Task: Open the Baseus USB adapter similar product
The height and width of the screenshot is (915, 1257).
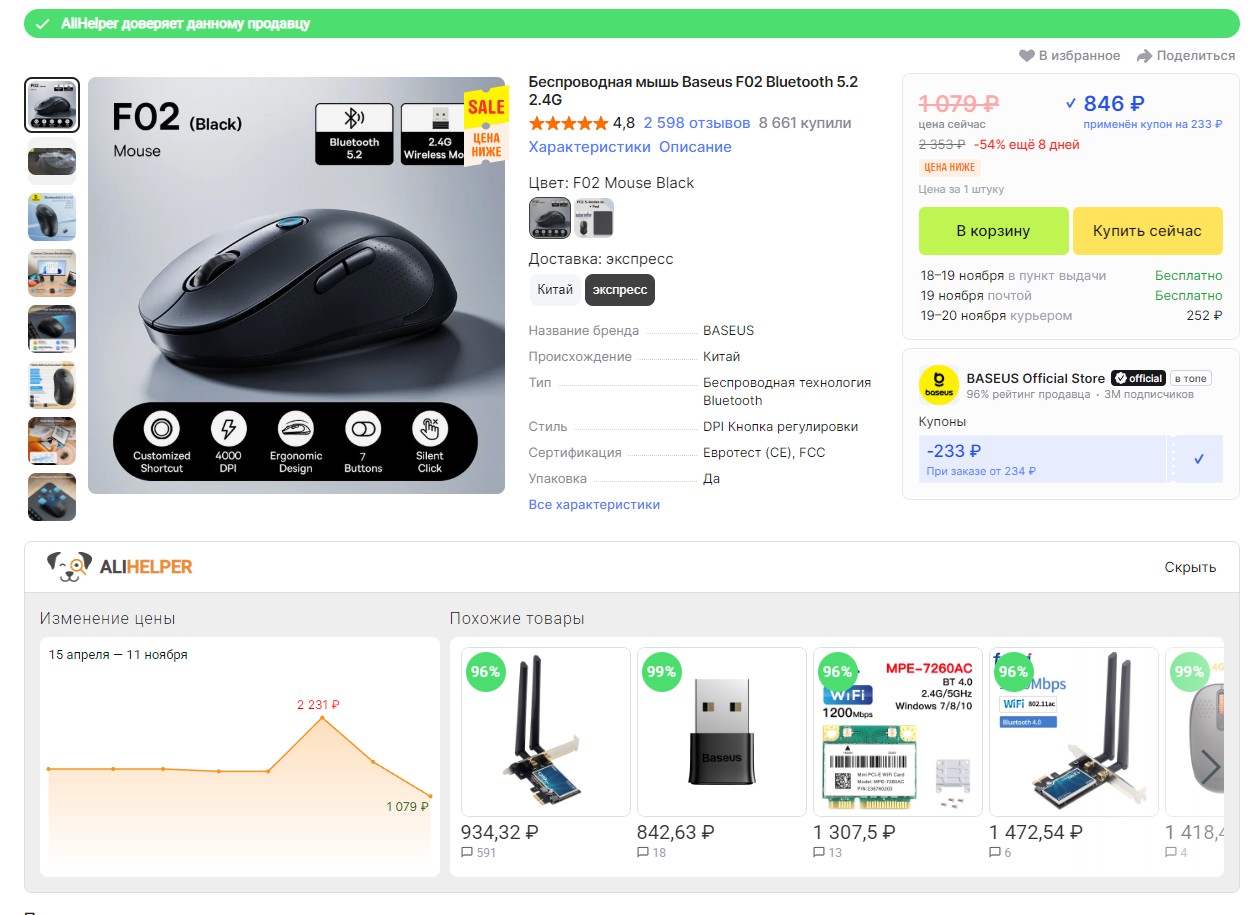Action: click(721, 731)
